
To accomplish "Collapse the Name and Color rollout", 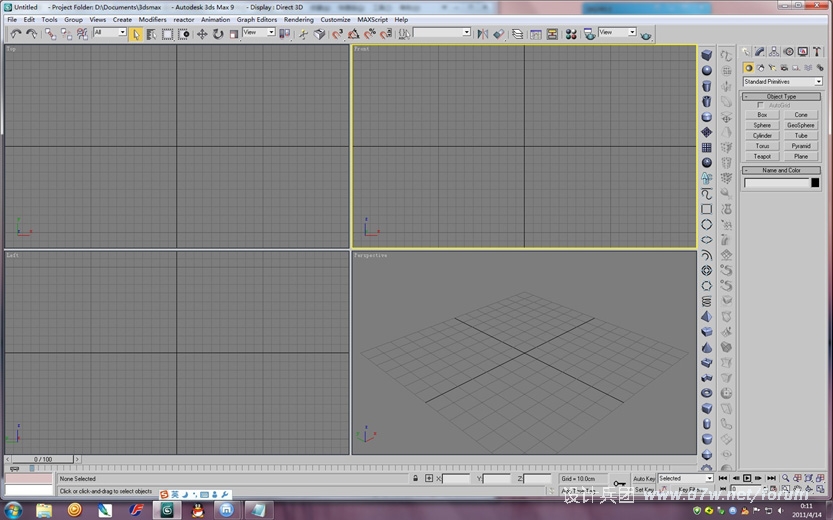I will click(x=781, y=170).
